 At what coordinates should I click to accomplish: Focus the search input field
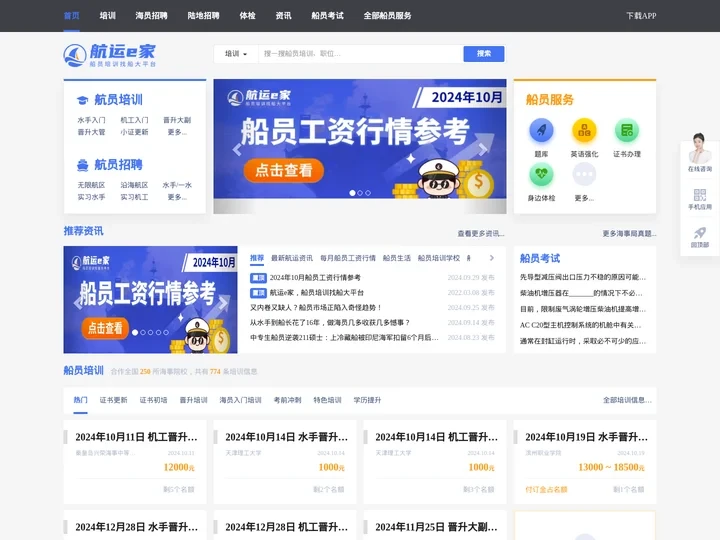[360, 54]
